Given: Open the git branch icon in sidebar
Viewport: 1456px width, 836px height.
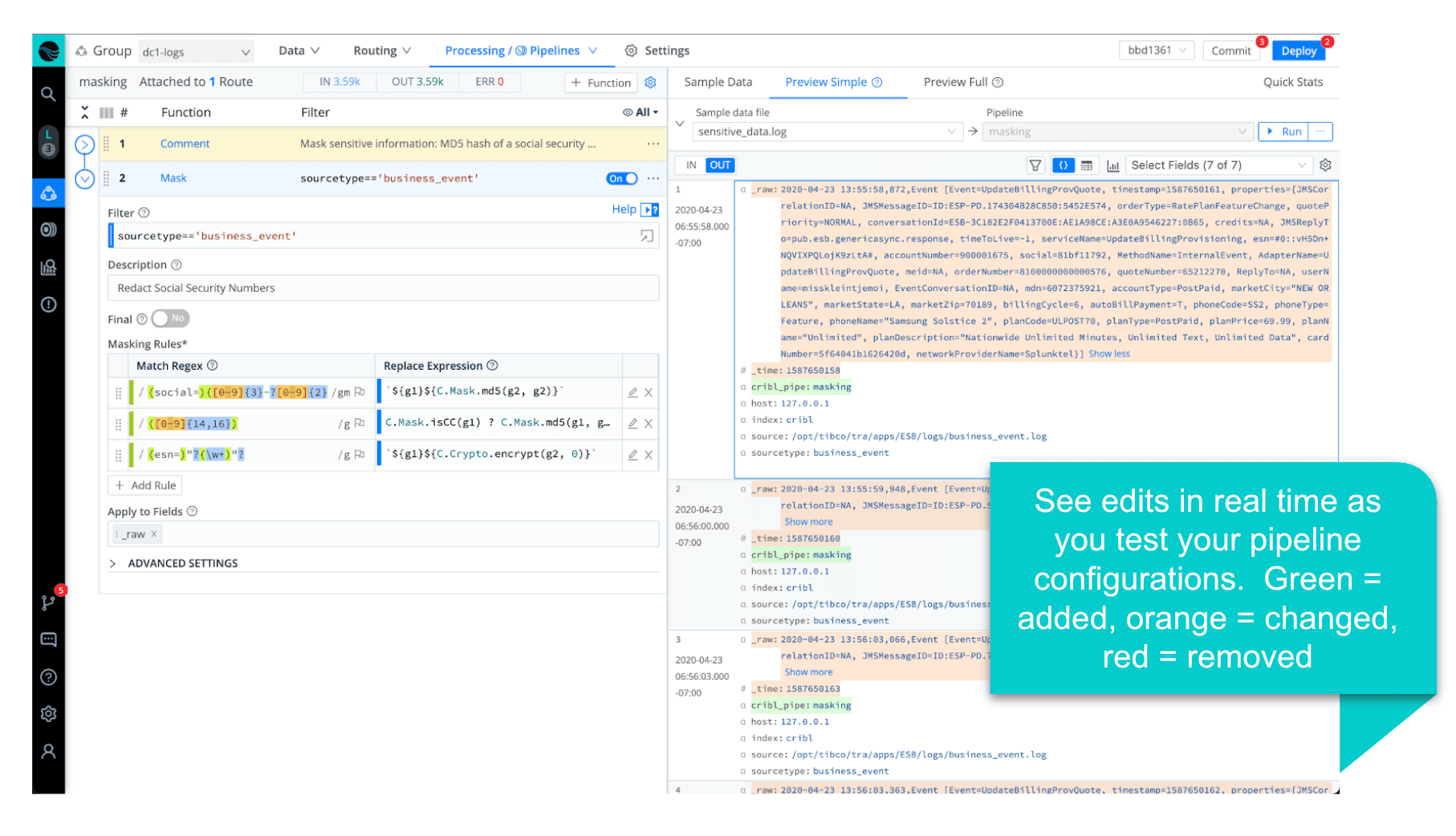Looking at the screenshot, I should 48,603.
